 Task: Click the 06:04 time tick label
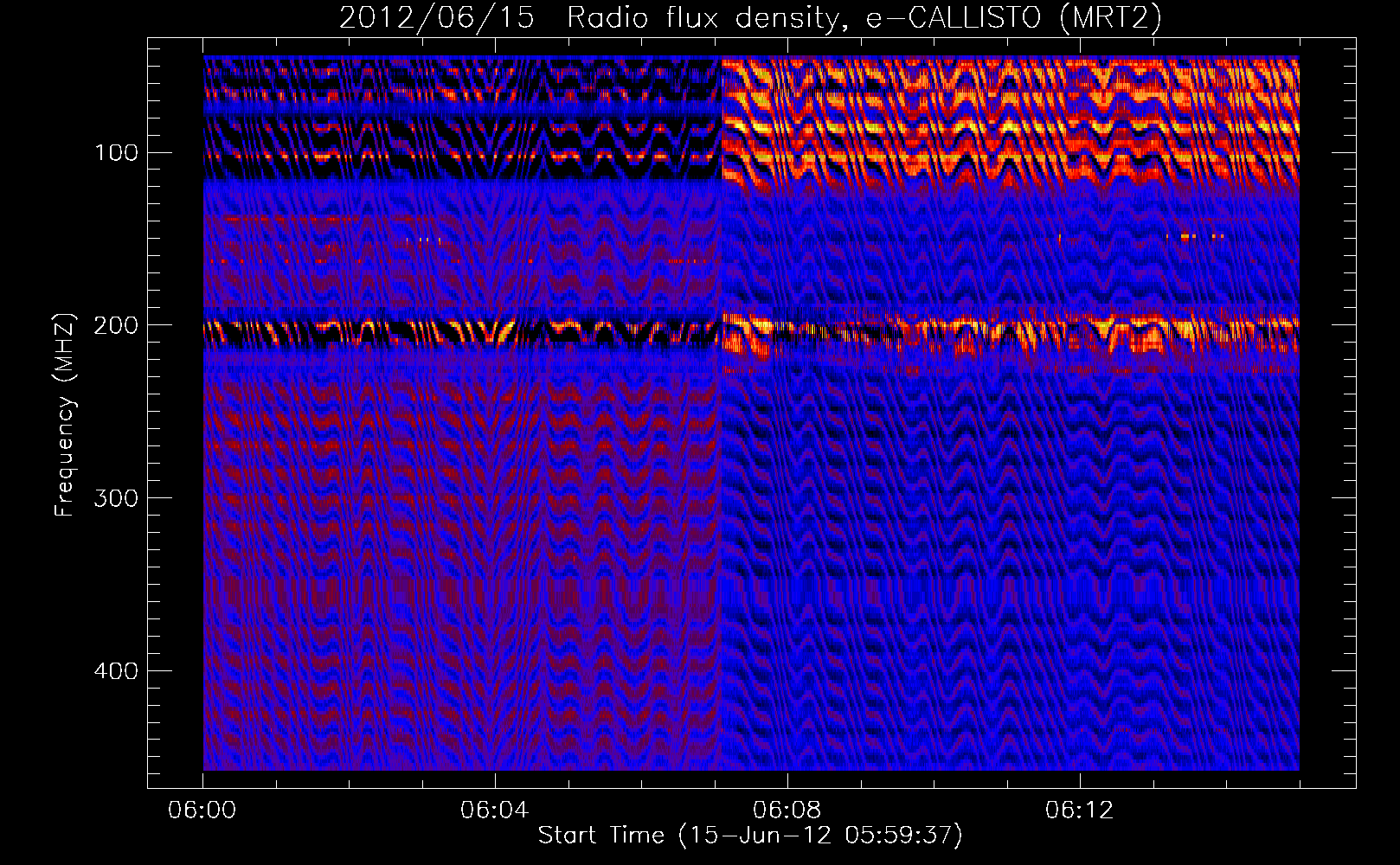495,810
